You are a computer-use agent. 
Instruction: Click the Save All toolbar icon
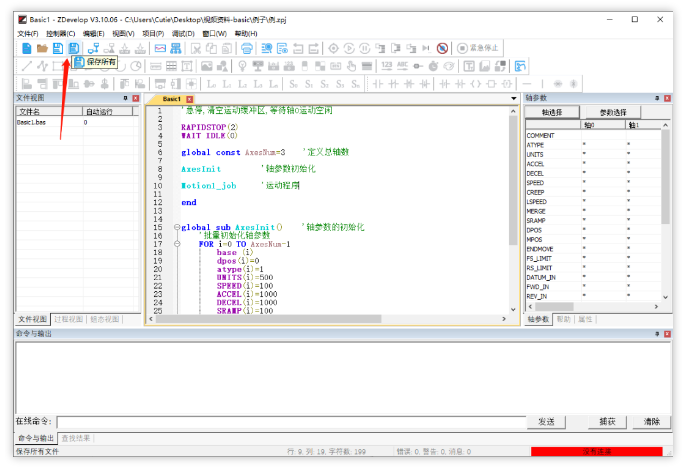(74, 48)
